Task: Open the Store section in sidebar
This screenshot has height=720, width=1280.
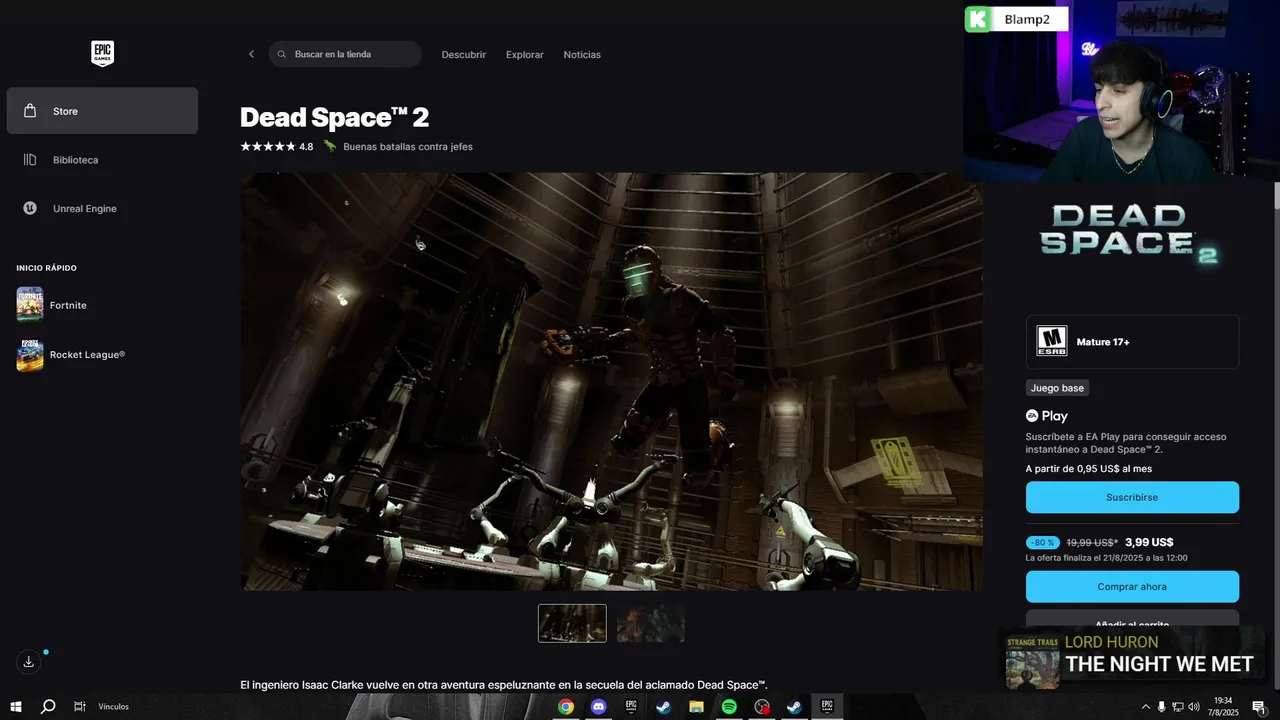Action: pyautogui.click(x=102, y=111)
